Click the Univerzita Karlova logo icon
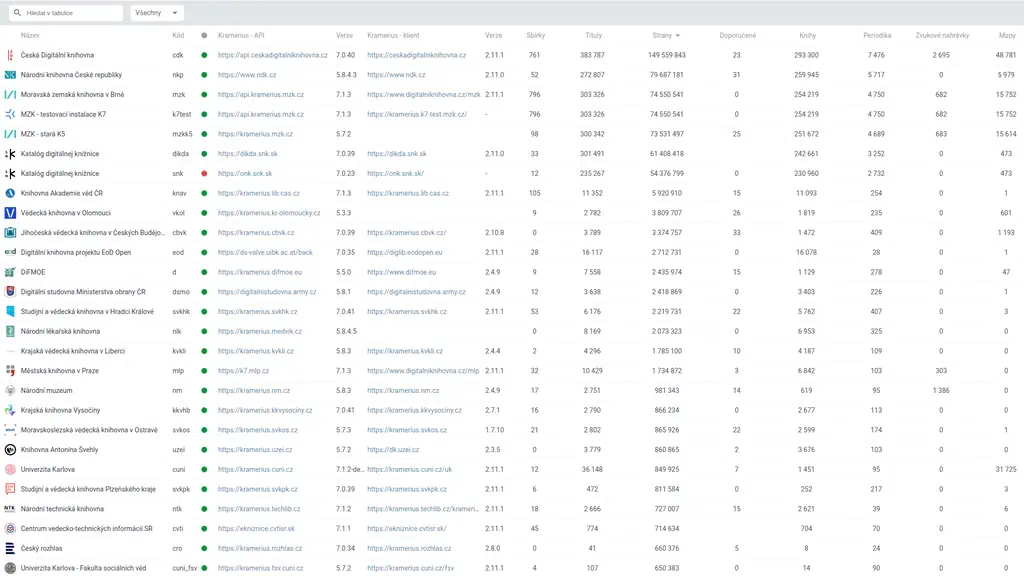This screenshot has height=576, width=1024. [x=10, y=469]
